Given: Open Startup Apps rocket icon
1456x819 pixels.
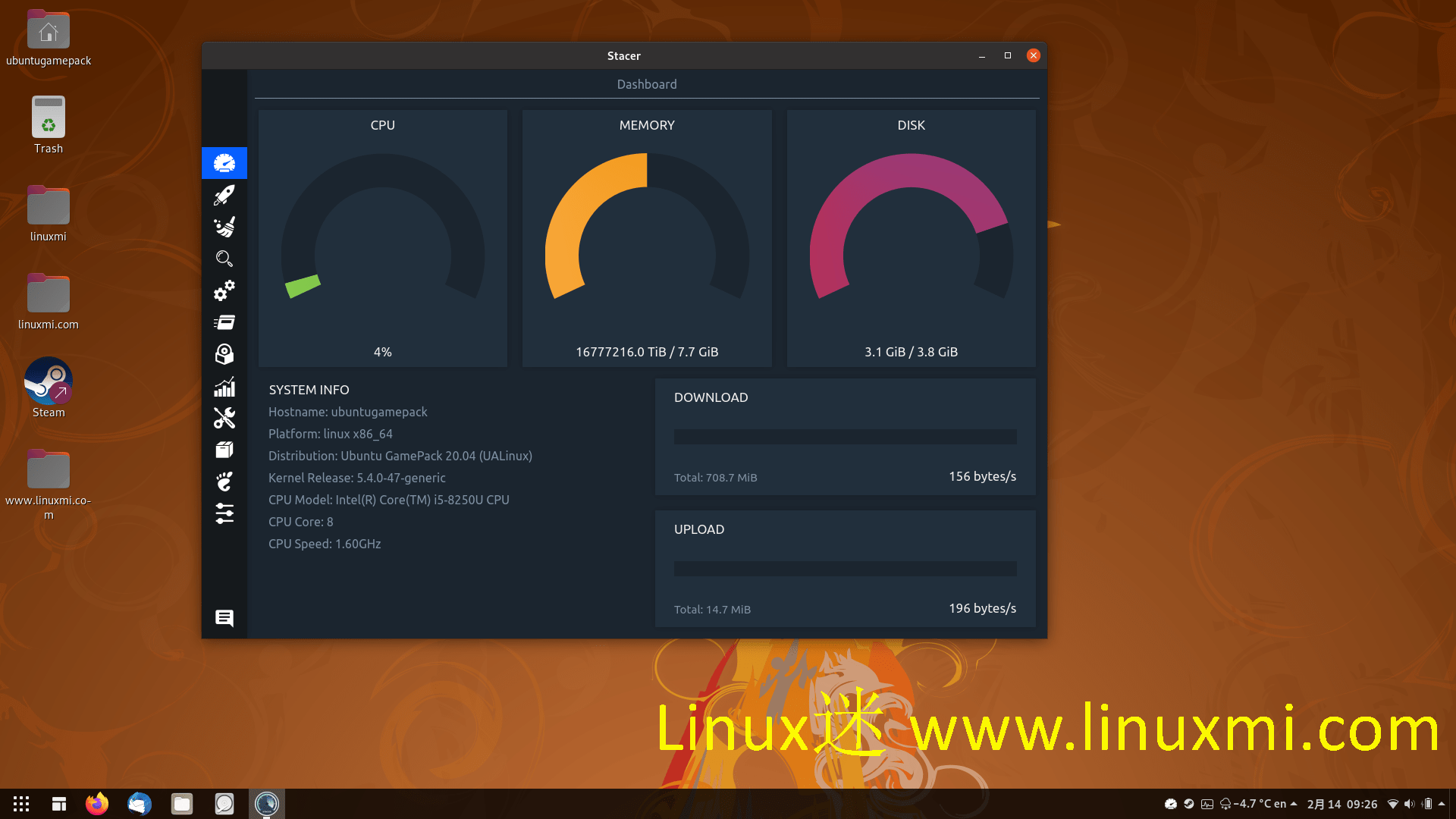Looking at the screenshot, I should [x=224, y=195].
